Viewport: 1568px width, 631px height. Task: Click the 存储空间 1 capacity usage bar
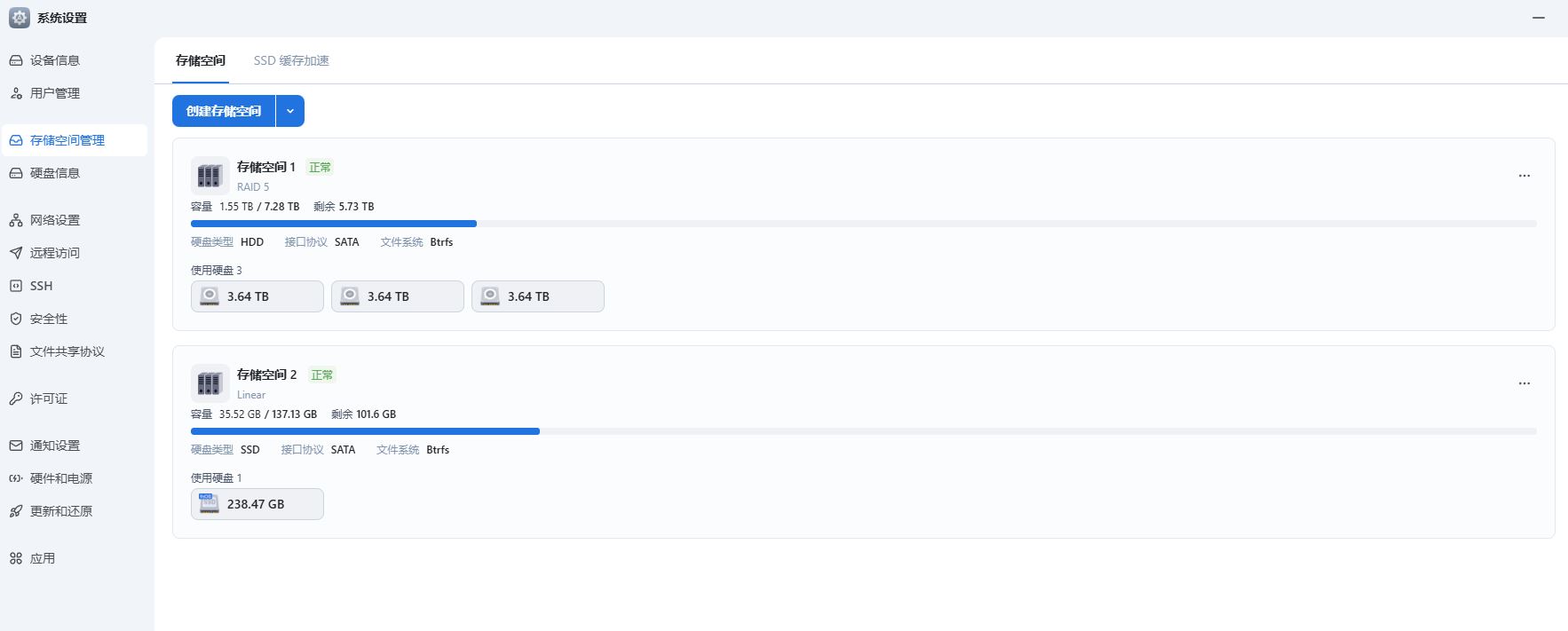(x=863, y=224)
